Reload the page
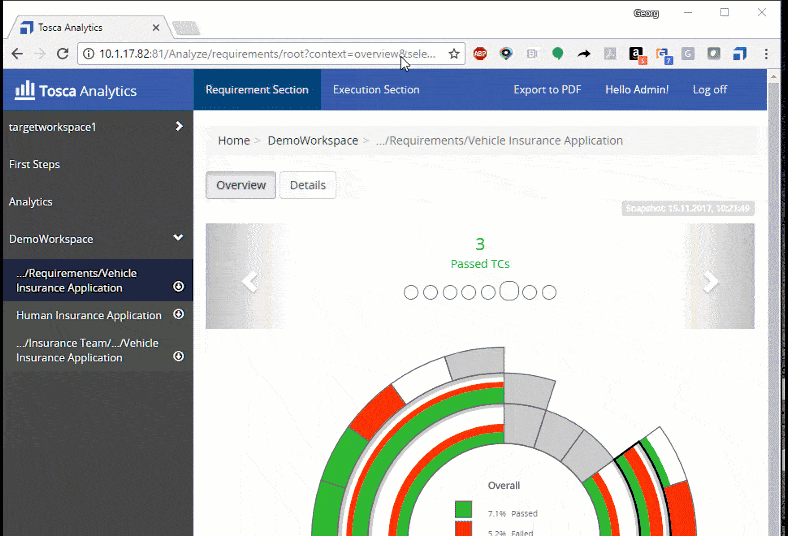The width and height of the screenshot is (788, 536). [x=62, y=54]
